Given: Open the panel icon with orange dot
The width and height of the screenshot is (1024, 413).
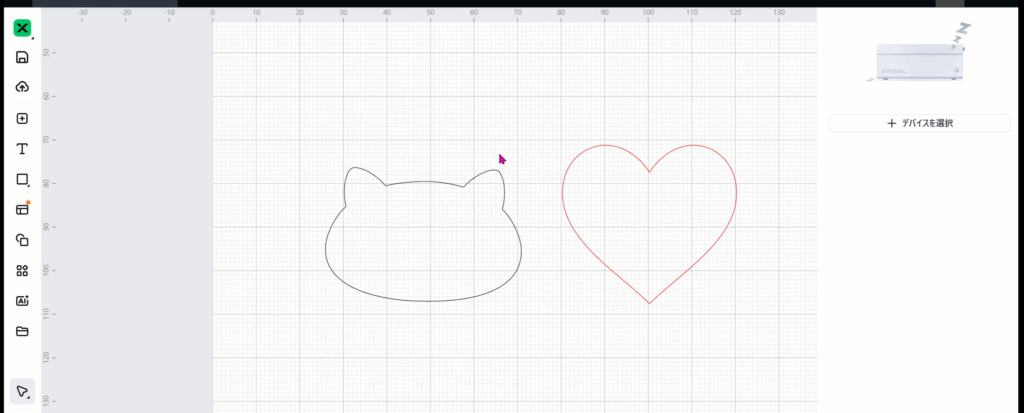Looking at the screenshot, I should click(22, 209).
